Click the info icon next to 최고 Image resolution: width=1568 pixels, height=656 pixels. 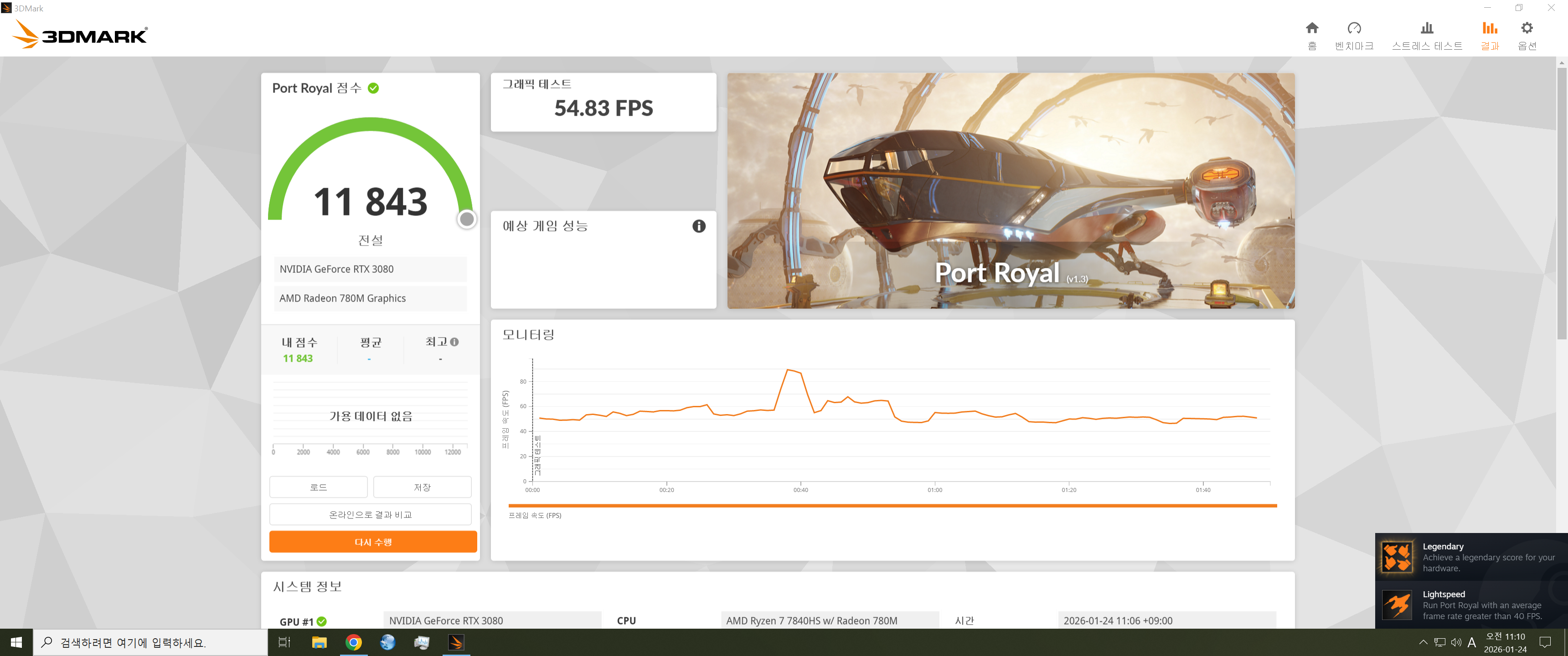454,342
